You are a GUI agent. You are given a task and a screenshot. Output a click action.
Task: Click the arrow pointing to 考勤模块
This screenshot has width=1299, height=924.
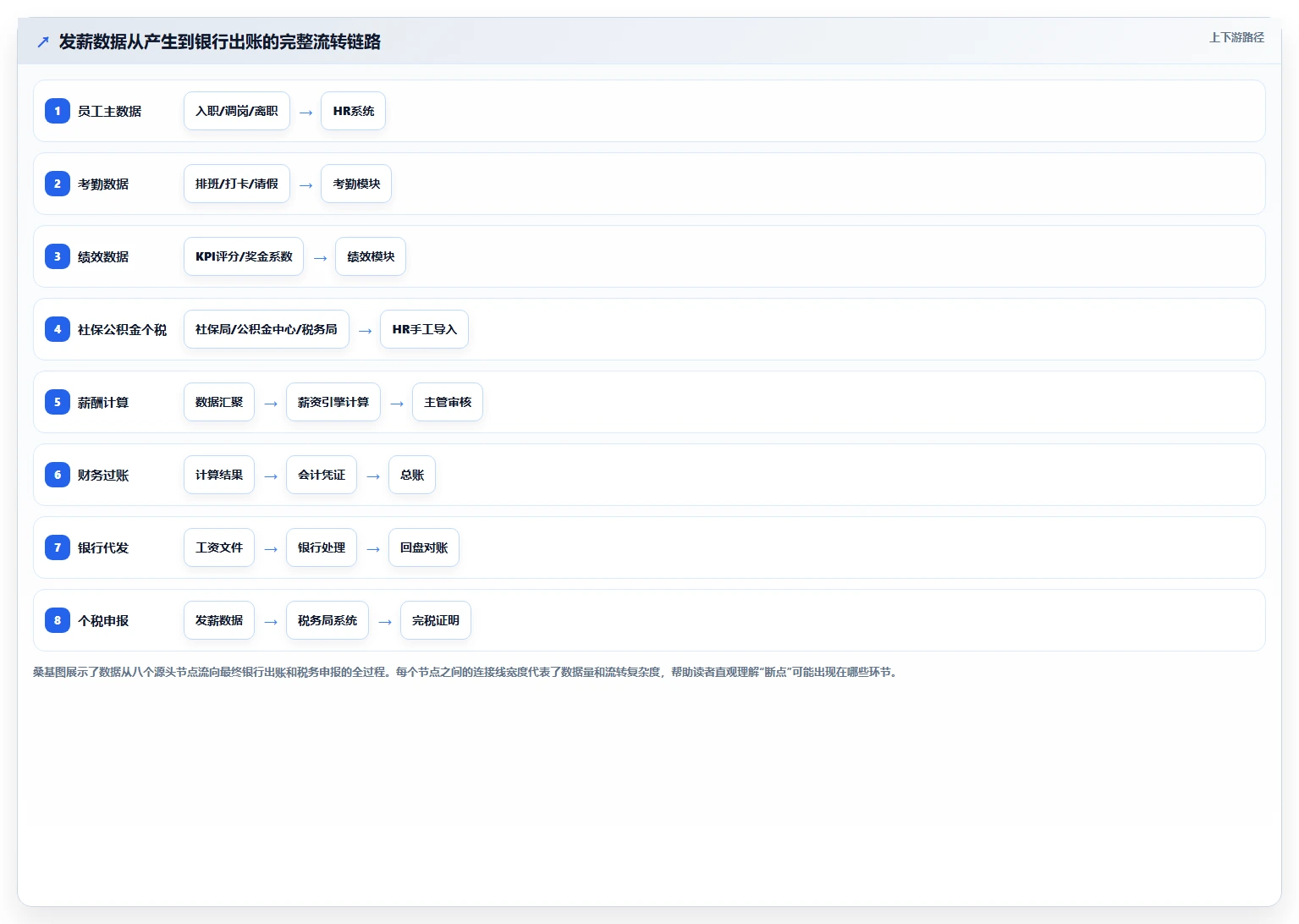[x=305, y=185]
